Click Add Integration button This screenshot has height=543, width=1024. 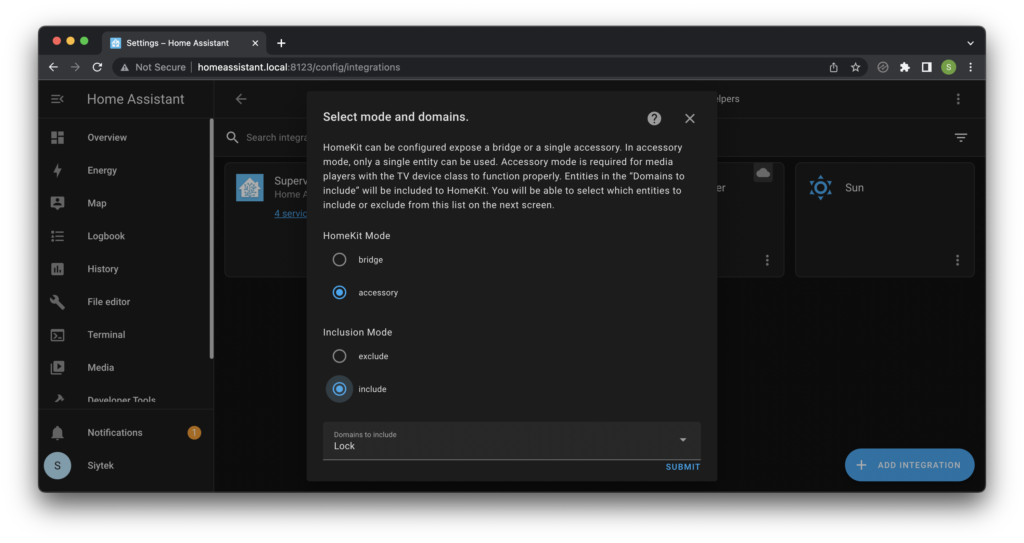[x=909, y=465]
